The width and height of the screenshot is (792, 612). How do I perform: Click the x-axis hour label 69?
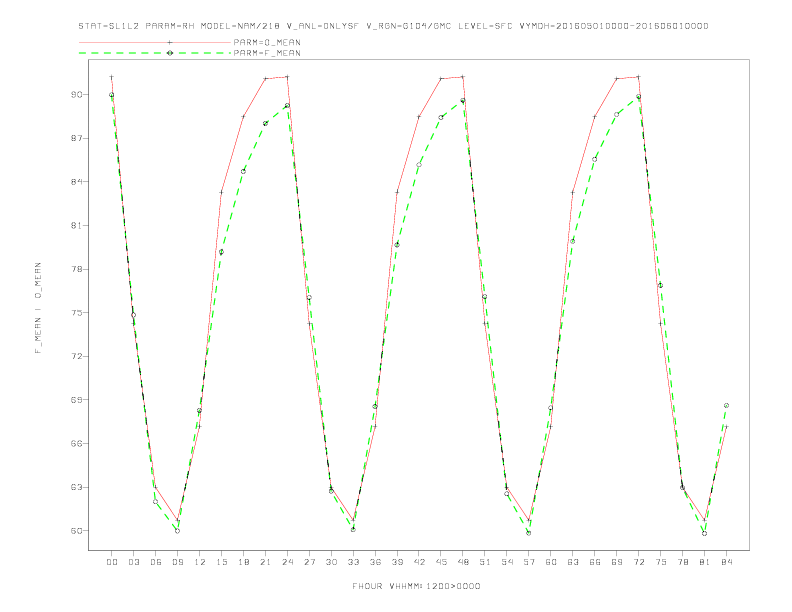[617, 562]
